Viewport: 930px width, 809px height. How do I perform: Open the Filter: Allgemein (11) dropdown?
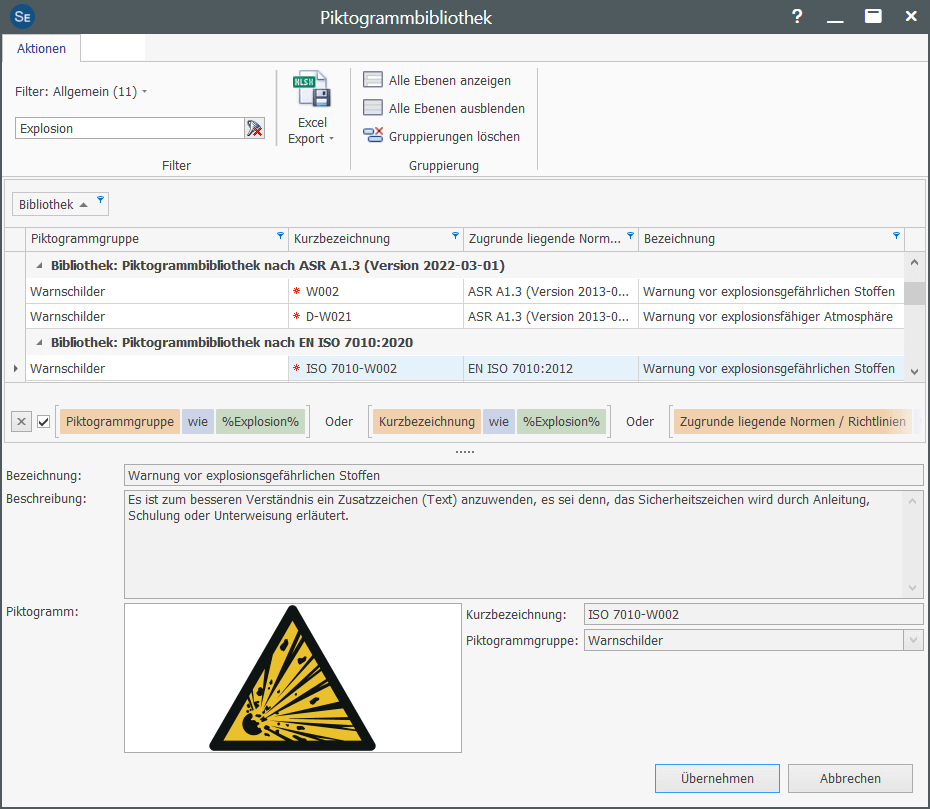click(81, 92)
